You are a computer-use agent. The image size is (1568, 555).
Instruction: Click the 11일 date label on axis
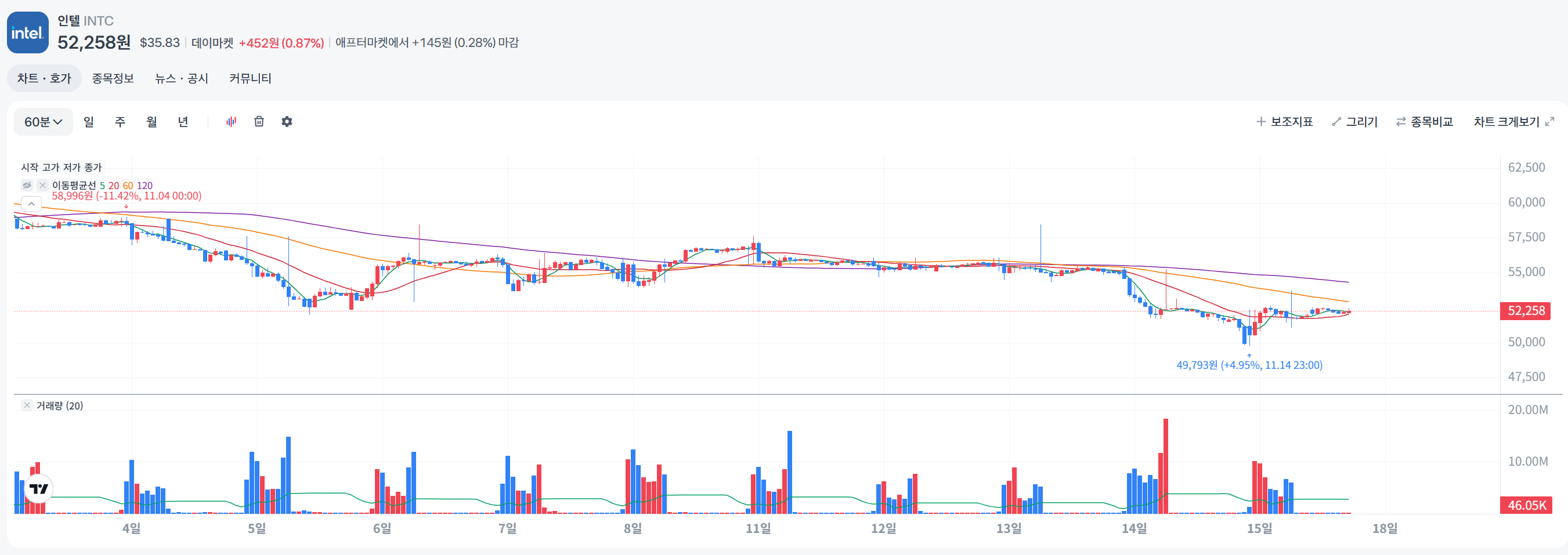click(x=758, y=528)
